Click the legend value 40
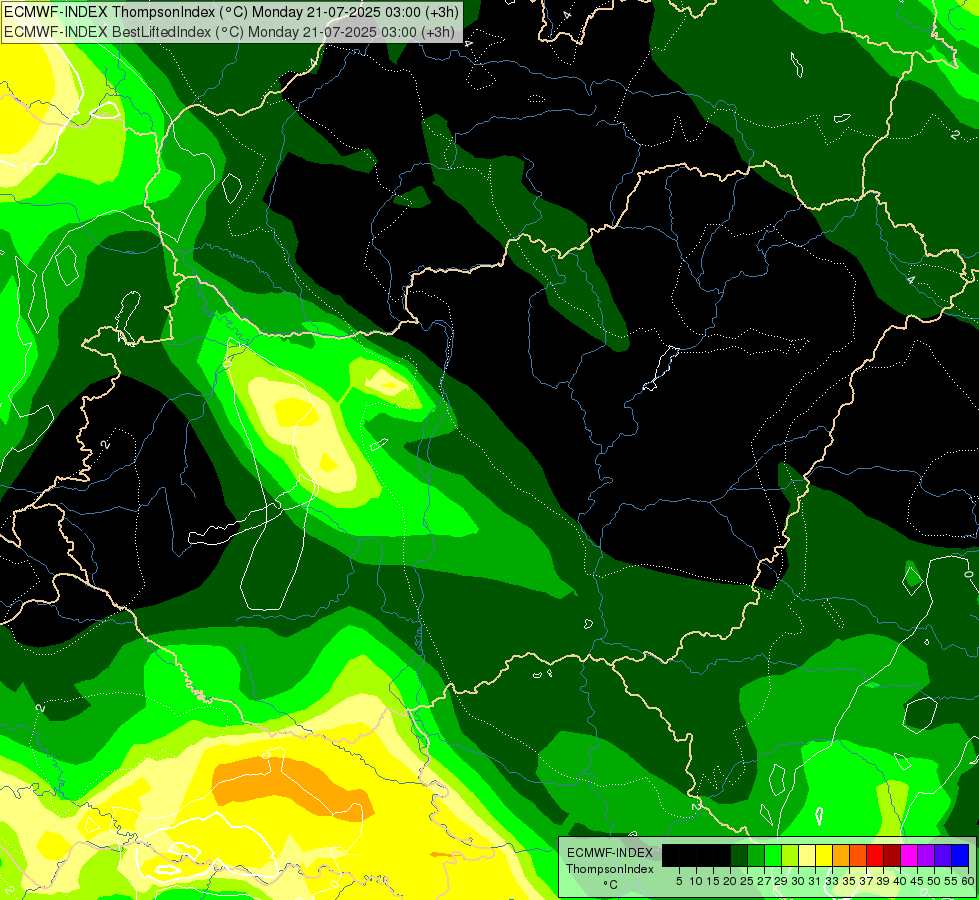 point(900,881)
